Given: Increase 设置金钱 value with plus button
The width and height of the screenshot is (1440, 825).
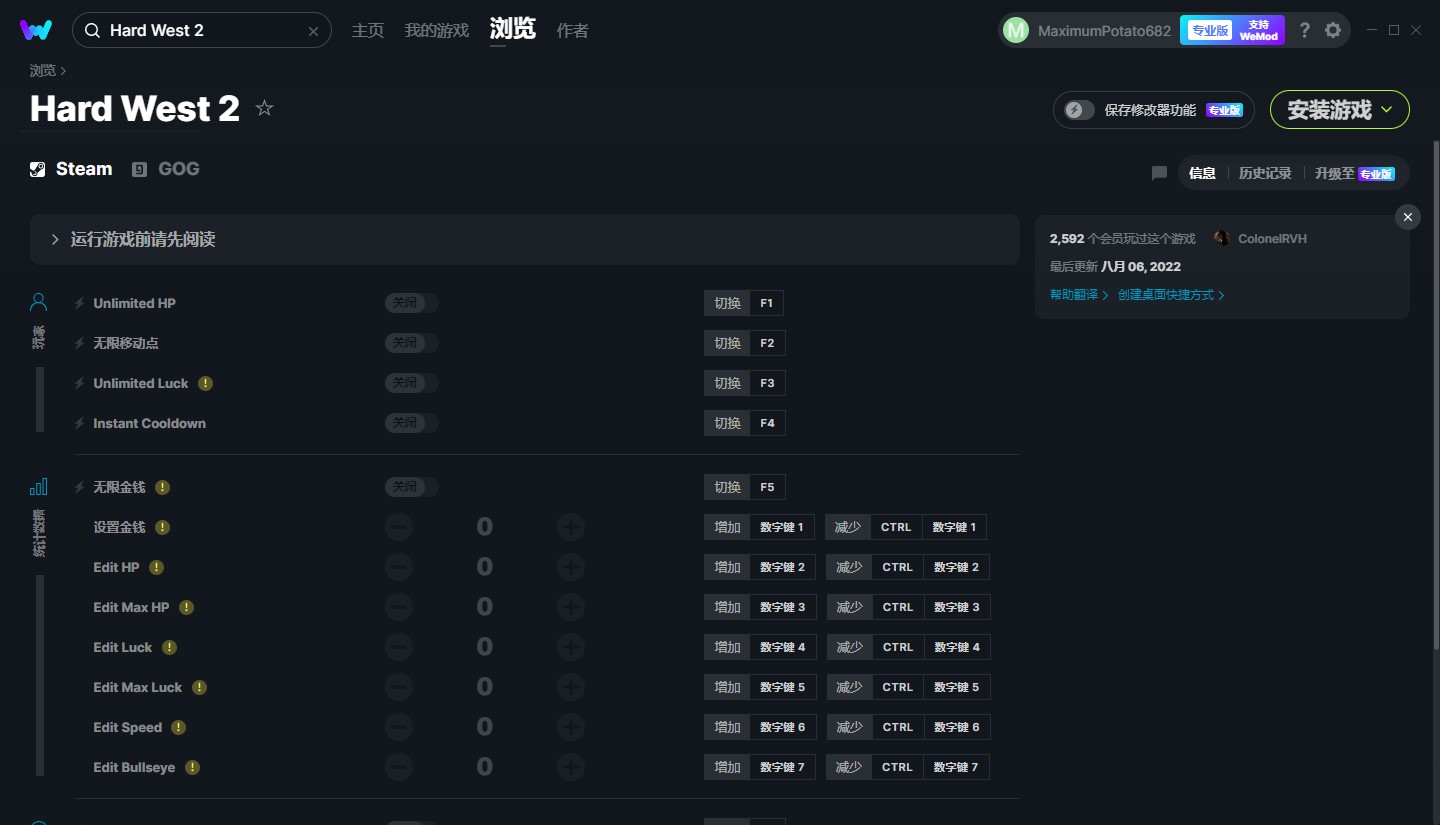Looking at the screenshot, I should 571,527.
